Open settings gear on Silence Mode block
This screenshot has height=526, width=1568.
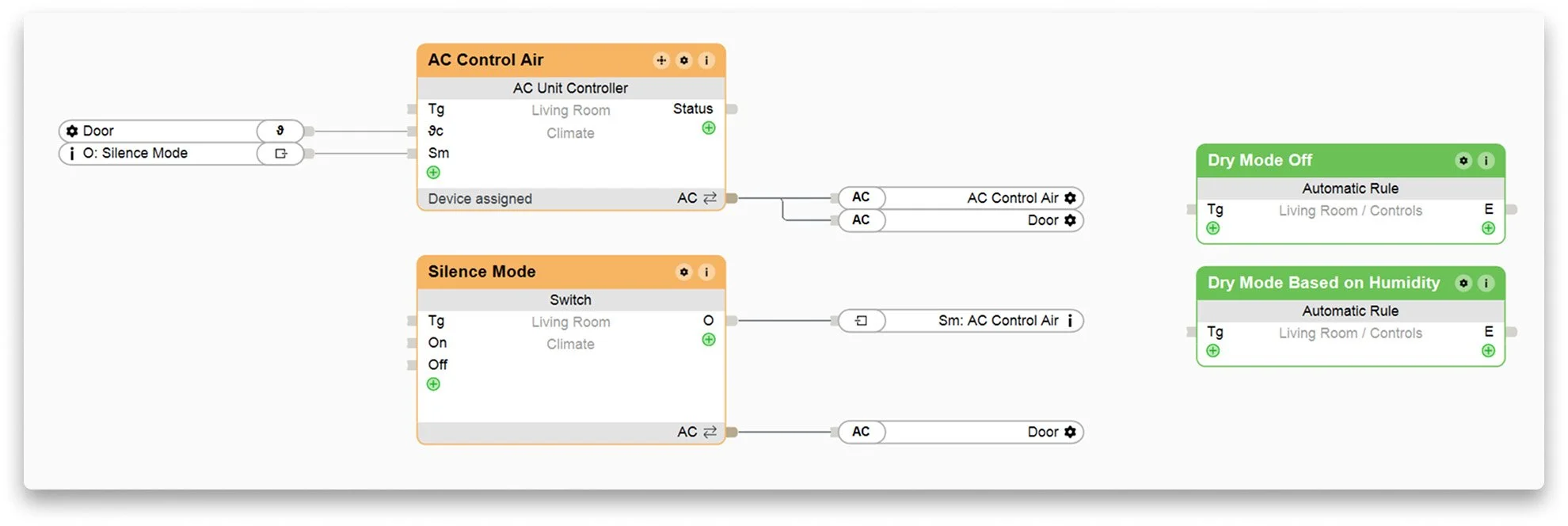[x=684, y=272]
